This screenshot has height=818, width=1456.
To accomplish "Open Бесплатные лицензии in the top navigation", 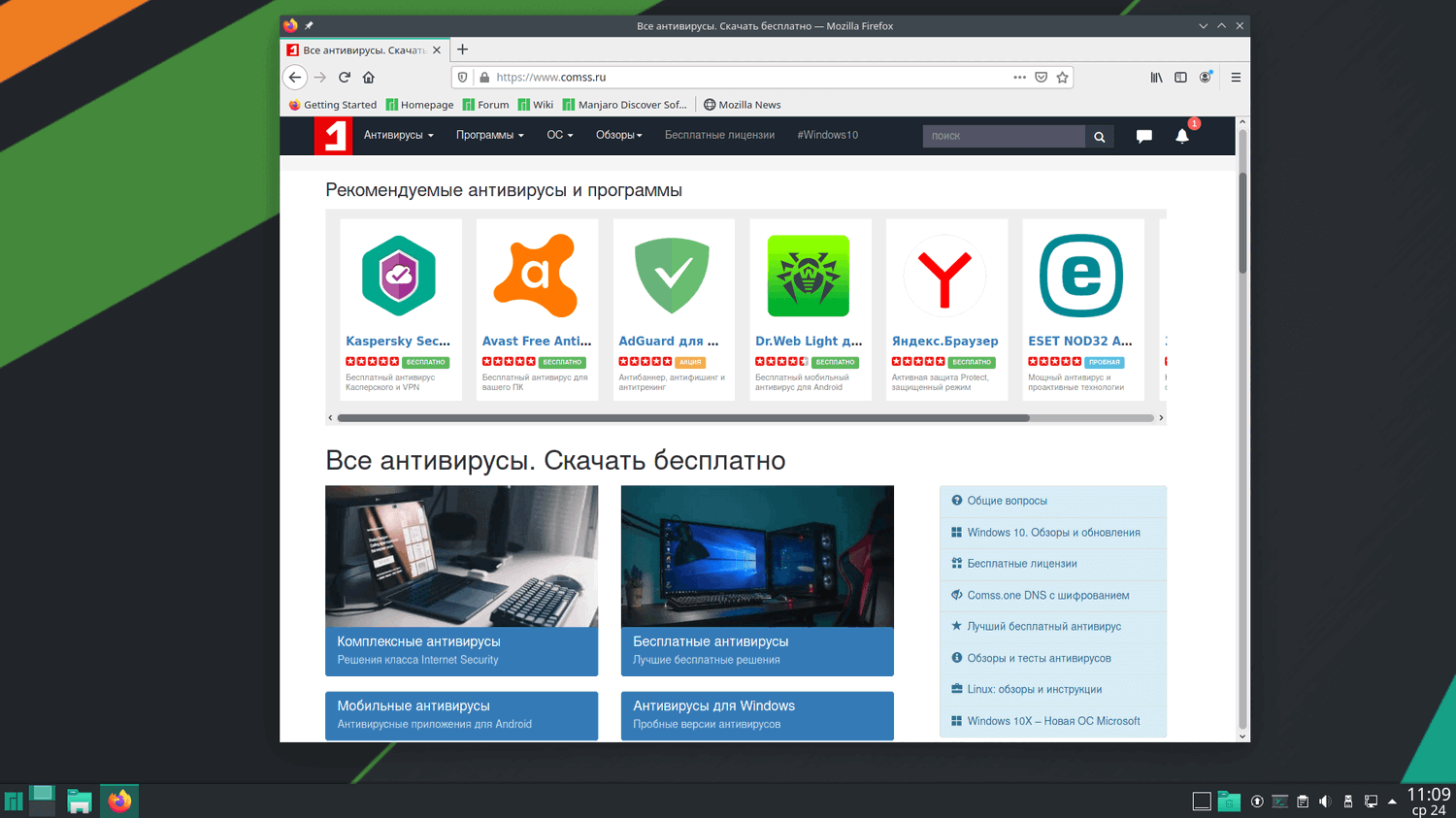I will (x=719, y=136).
